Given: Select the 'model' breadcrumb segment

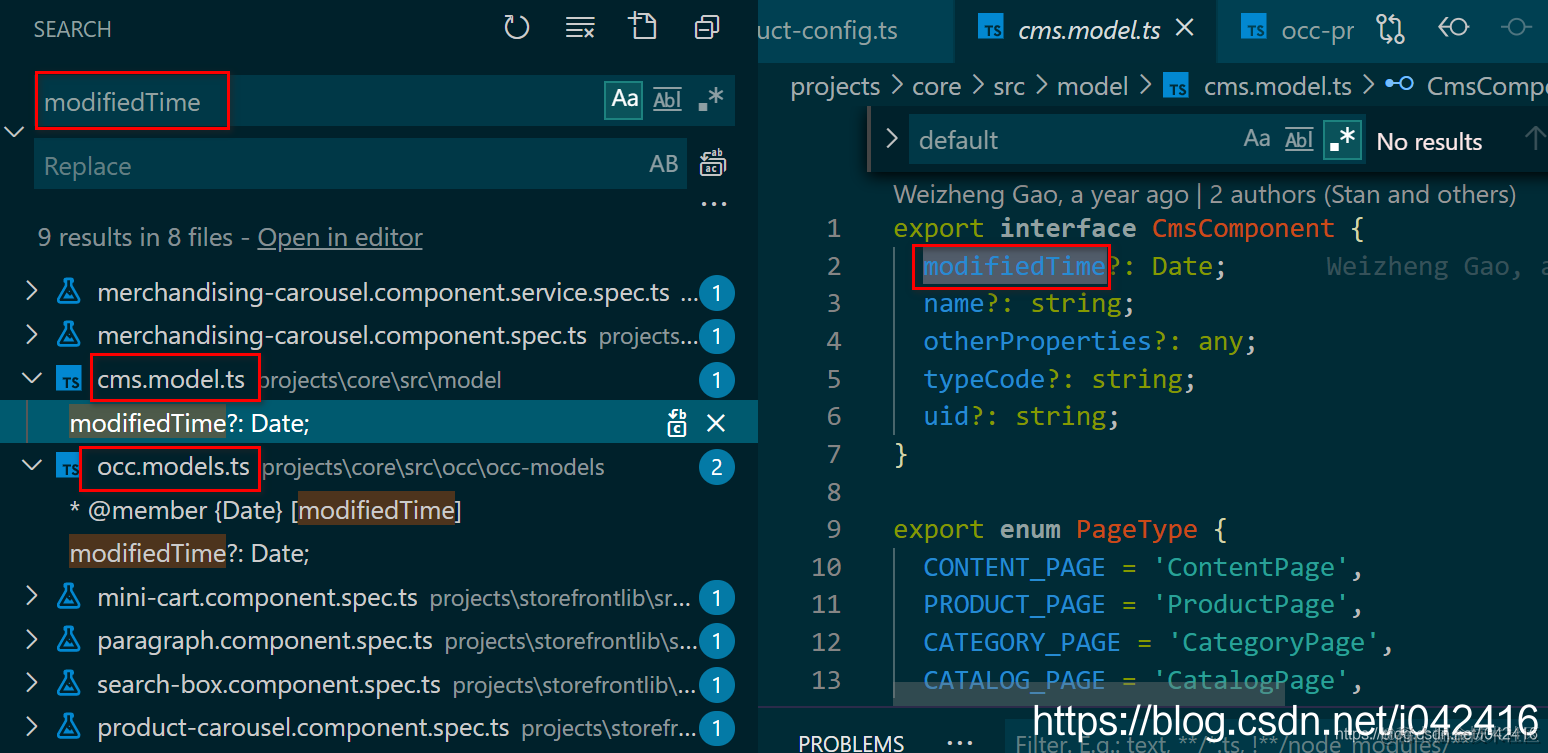Looking at the screenshot, I should 1092,87.
